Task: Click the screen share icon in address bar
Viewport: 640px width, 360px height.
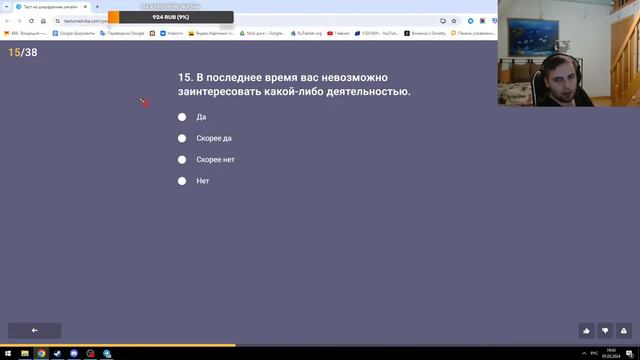Action: pyautogui.click(x=443, y=21)
